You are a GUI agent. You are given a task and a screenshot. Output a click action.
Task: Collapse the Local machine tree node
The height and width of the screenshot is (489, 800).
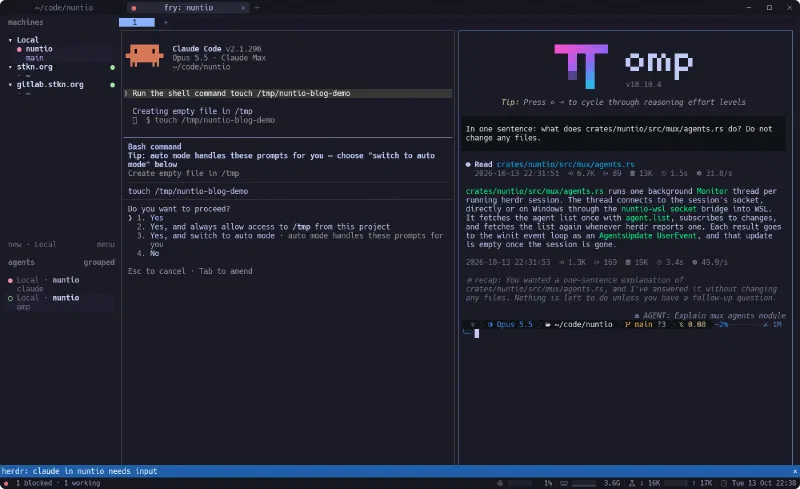(x=10, y=40)
